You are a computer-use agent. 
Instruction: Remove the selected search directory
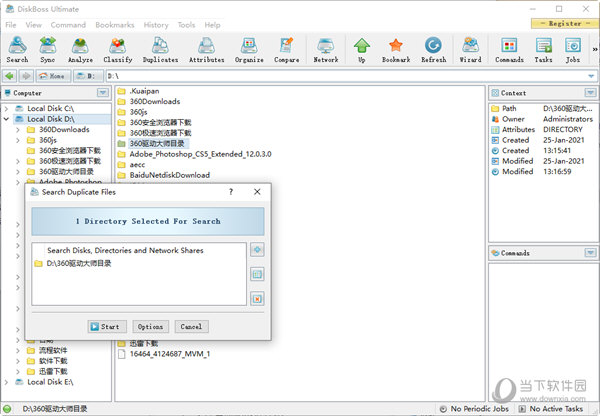[x=257, y=299]
